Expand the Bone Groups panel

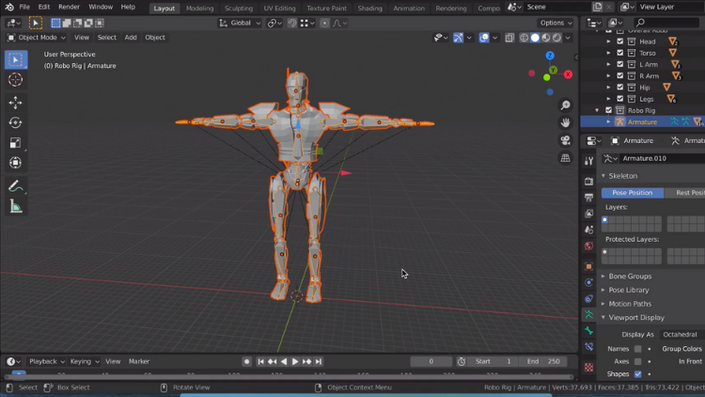point(629,276)
